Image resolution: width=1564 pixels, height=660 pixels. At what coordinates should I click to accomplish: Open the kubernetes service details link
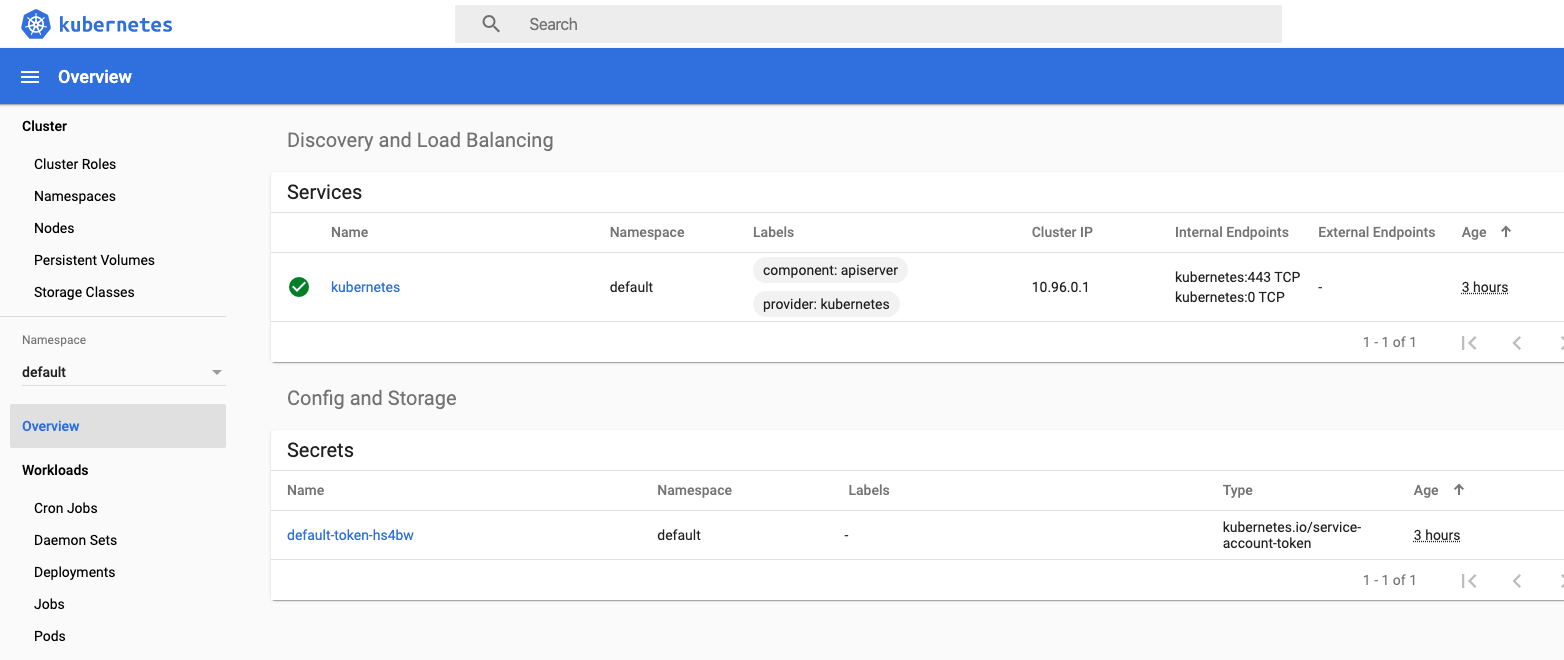(x=365, y=286)
